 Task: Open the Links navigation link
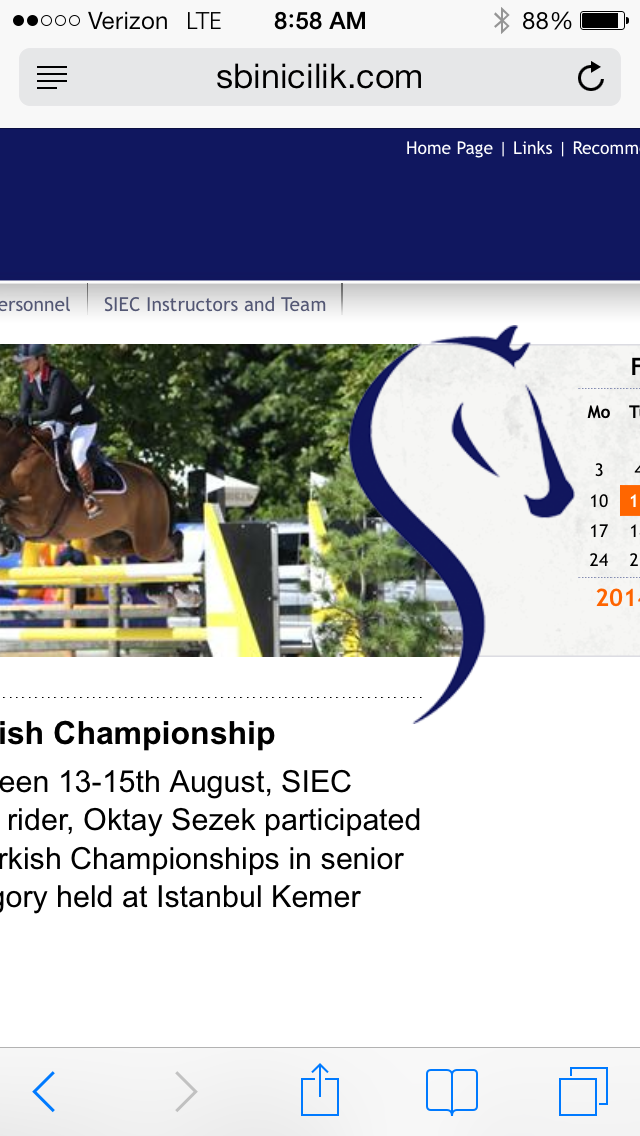(x=532, y=148)
